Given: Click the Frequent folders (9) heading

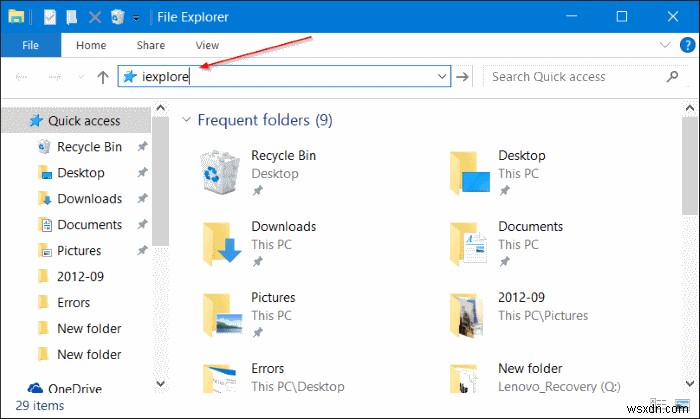Looking at the screenshot, I should (265, 120).
